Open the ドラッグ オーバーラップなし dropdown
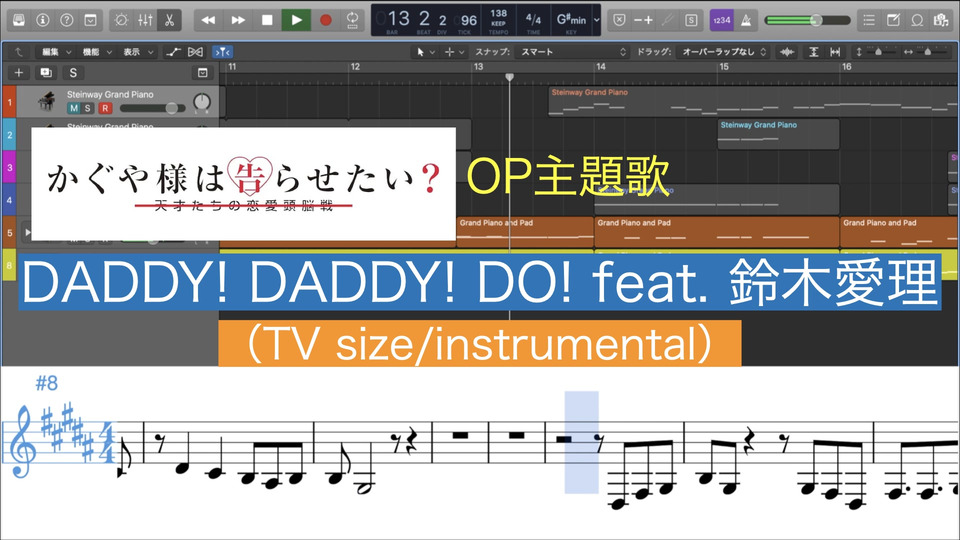 coord(724,52)
